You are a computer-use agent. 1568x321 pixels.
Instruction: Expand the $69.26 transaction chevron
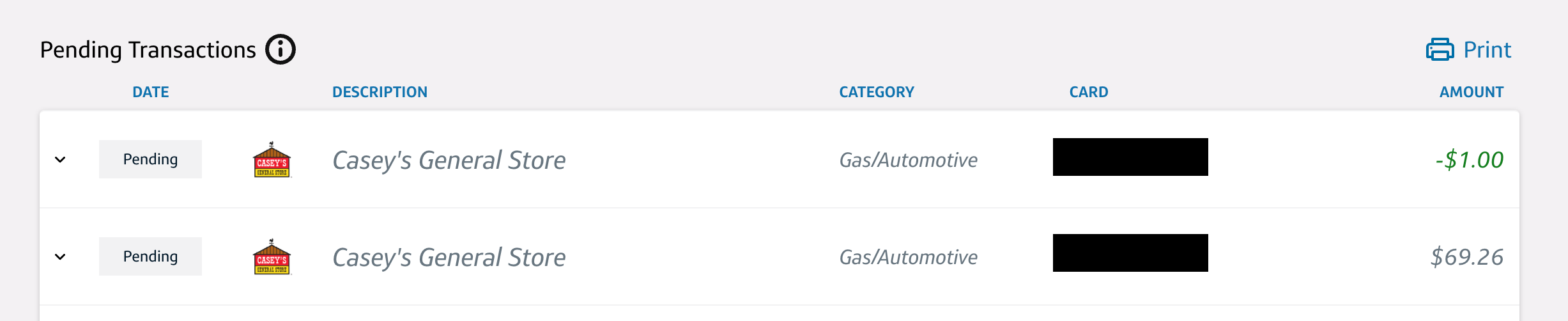coord(60,256)
